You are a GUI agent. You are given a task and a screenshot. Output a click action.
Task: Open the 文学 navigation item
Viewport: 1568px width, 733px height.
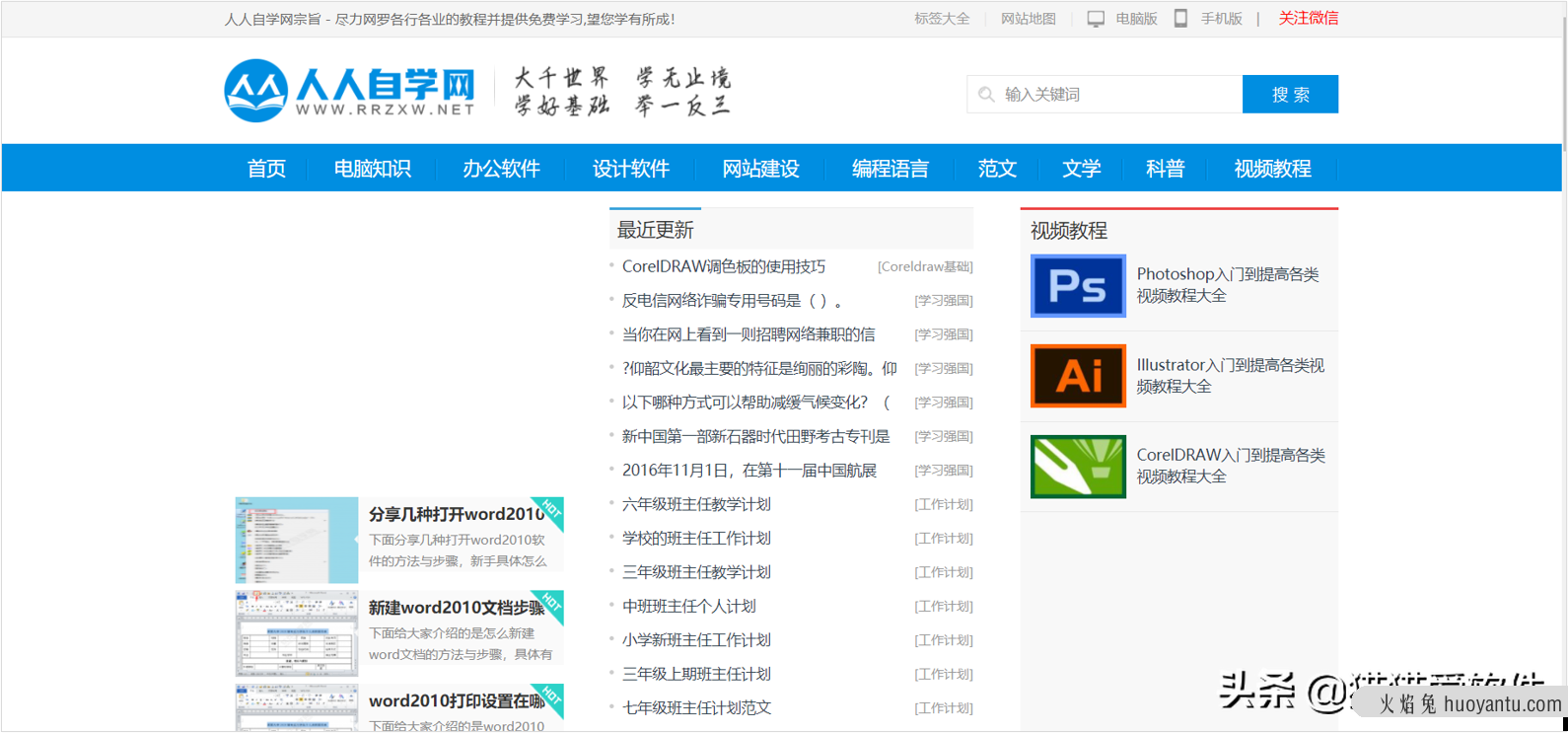1081,169
